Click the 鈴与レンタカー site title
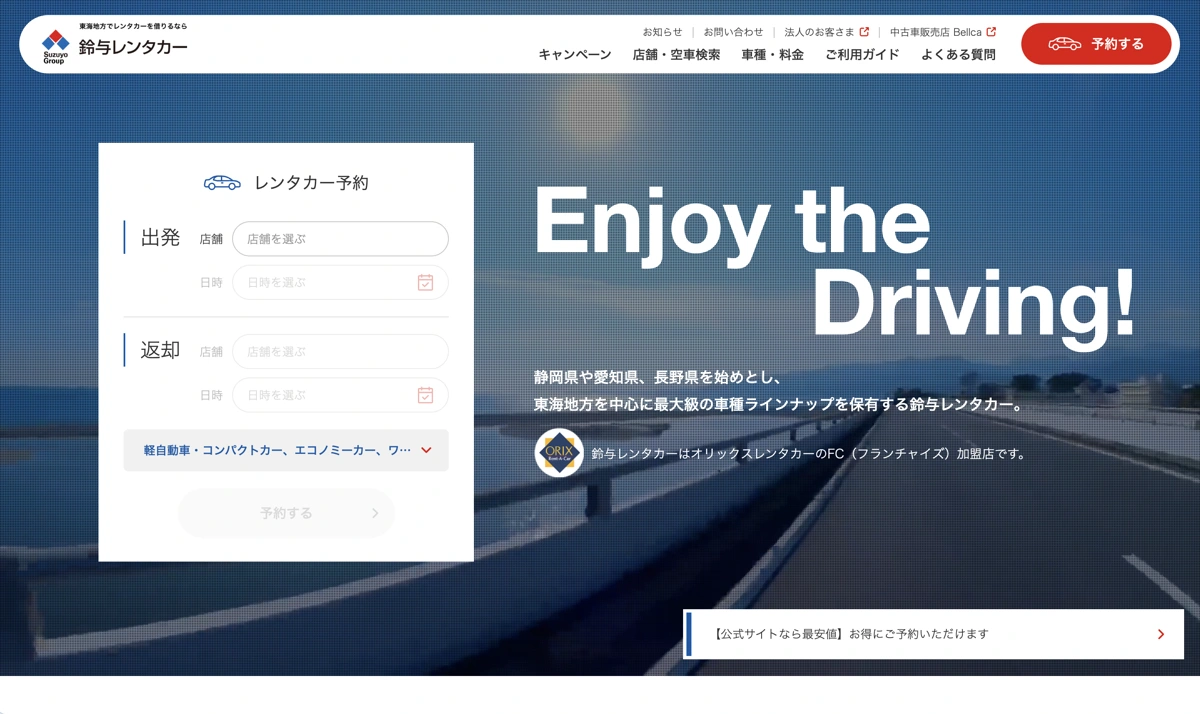The width and height of the screenshot is (1200, 714). tap(133, 47)
